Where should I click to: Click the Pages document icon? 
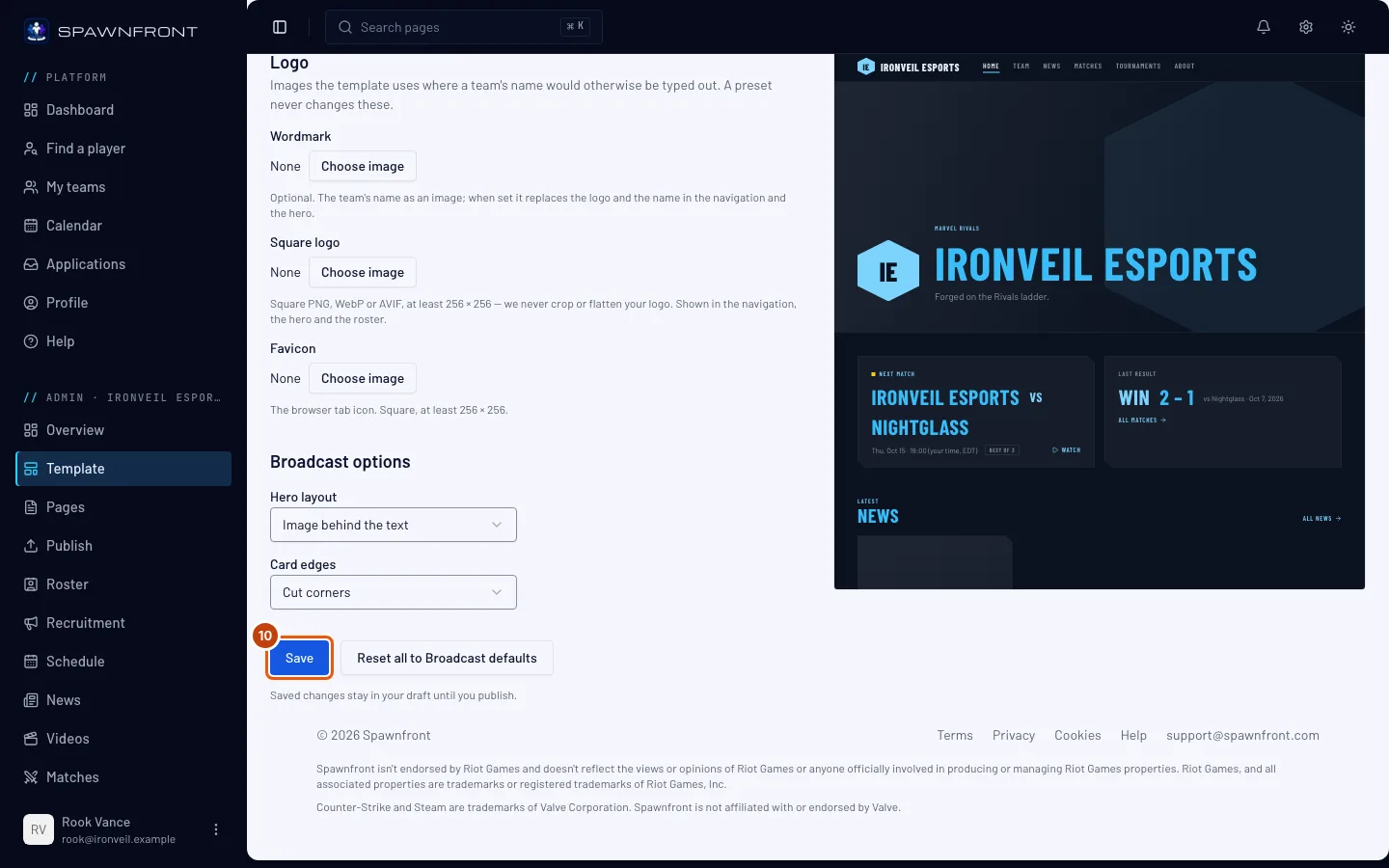pos(31,507)
